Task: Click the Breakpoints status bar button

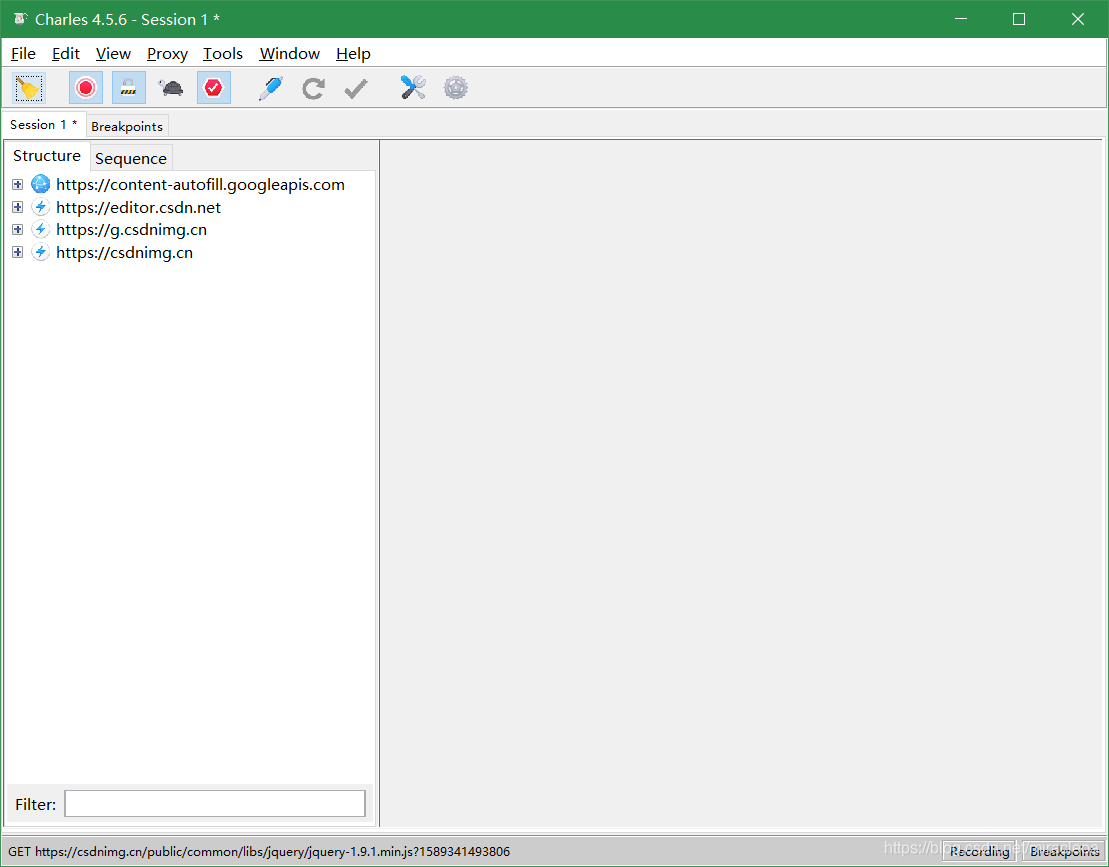Action: (1064, 851)
